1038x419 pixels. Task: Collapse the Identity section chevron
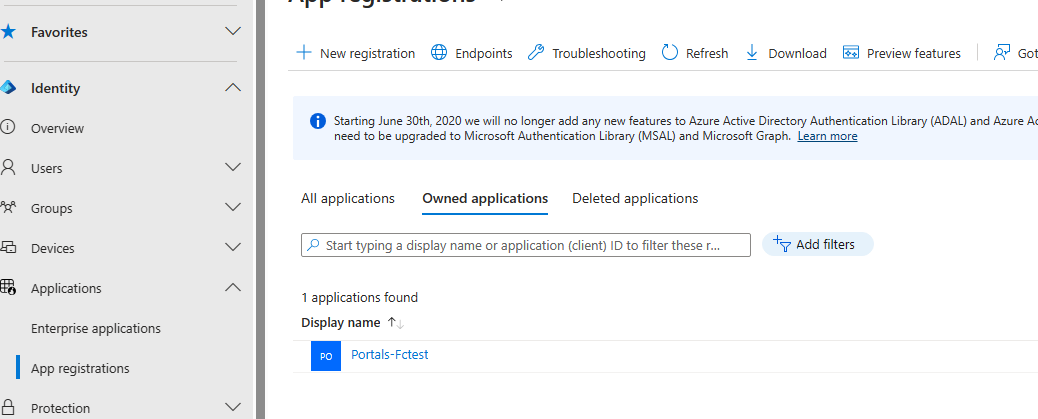point(233,87)
